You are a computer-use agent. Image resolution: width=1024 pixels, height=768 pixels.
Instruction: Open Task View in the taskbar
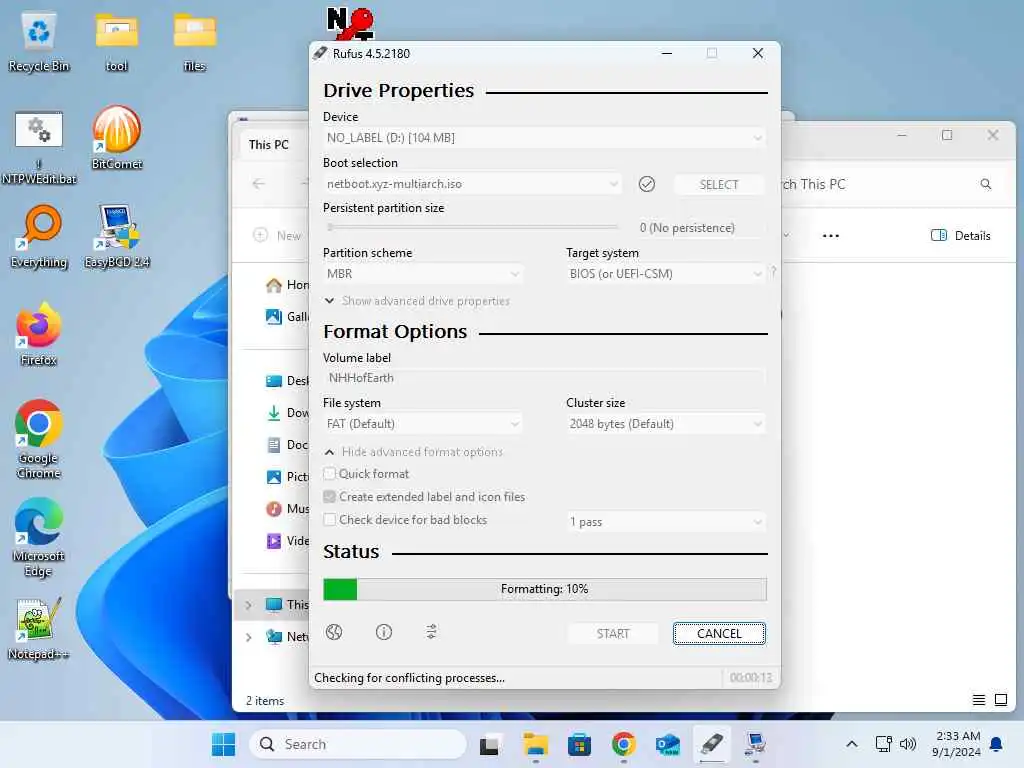(x=490, y=744)
